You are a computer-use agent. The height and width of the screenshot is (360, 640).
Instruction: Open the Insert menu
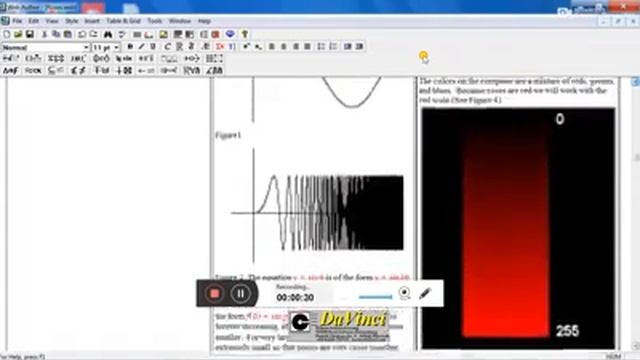click(x=92, y=21)
